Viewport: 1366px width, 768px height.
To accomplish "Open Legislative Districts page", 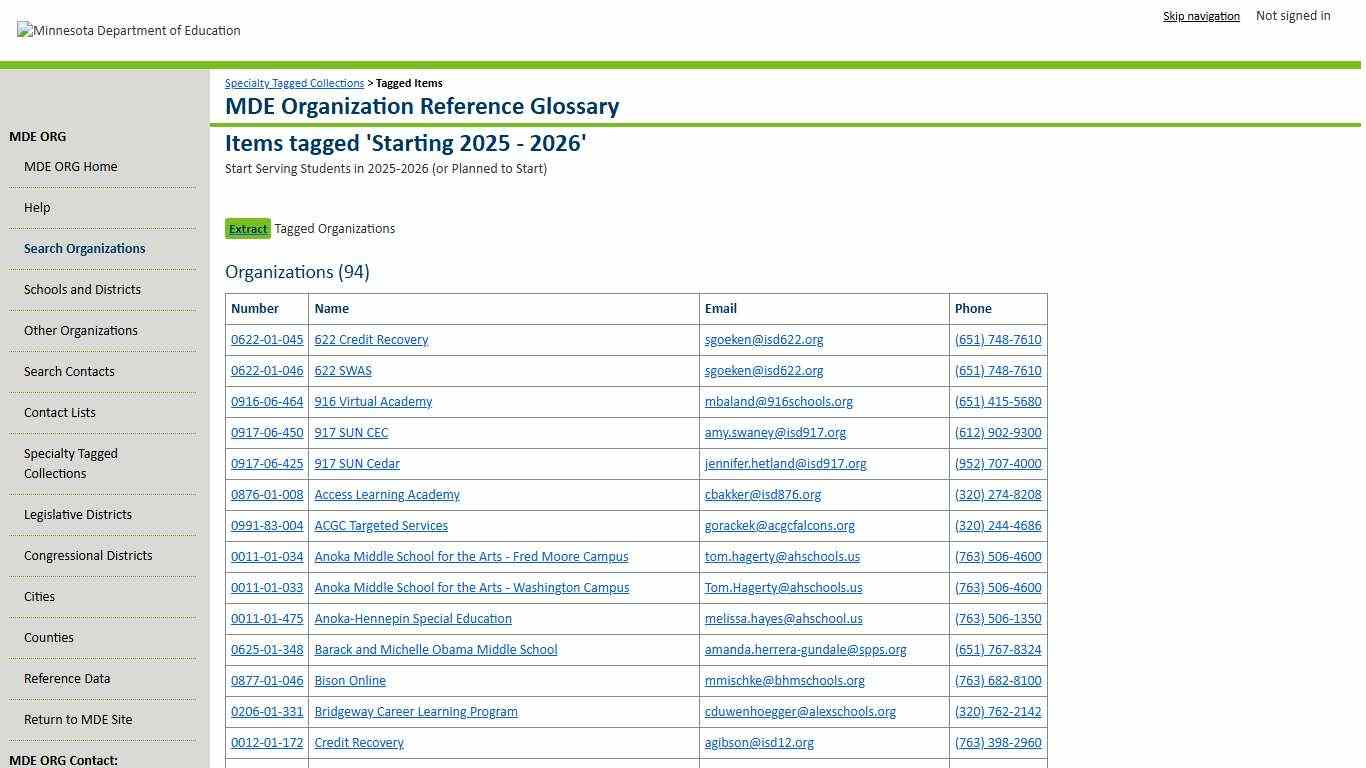I will (78, 514).
